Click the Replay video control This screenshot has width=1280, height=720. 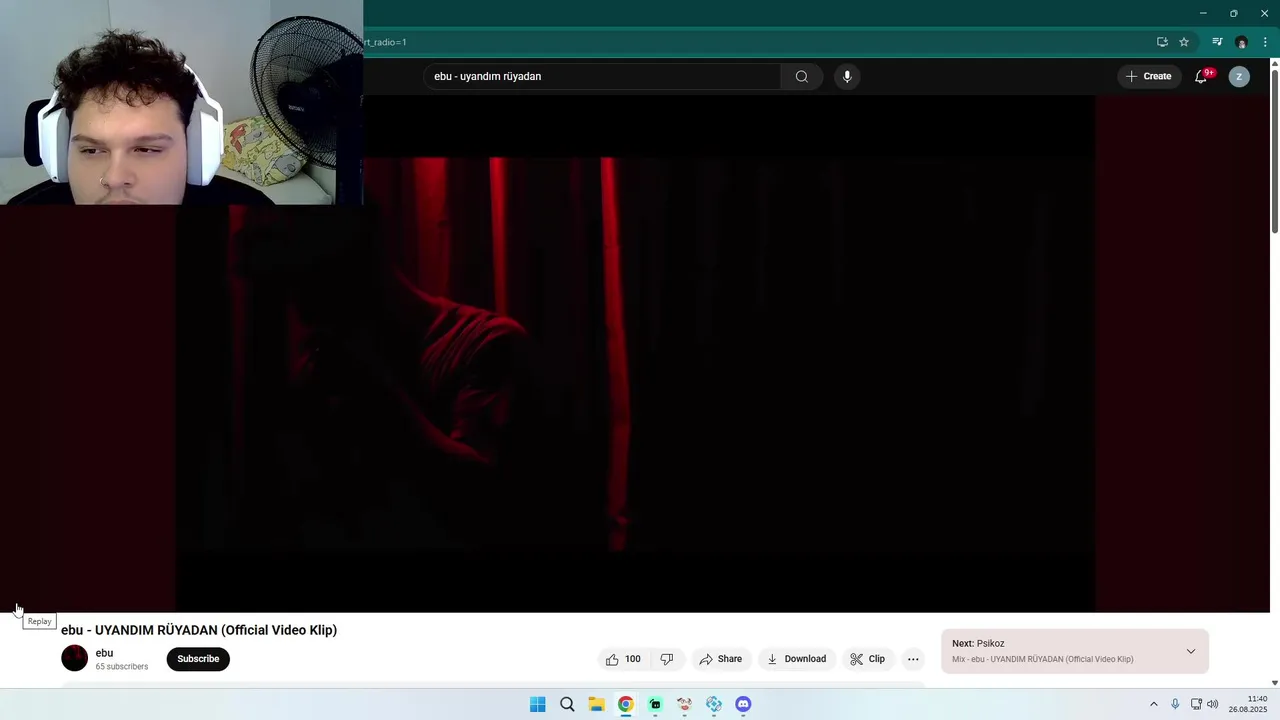click(x=18, y=610)
